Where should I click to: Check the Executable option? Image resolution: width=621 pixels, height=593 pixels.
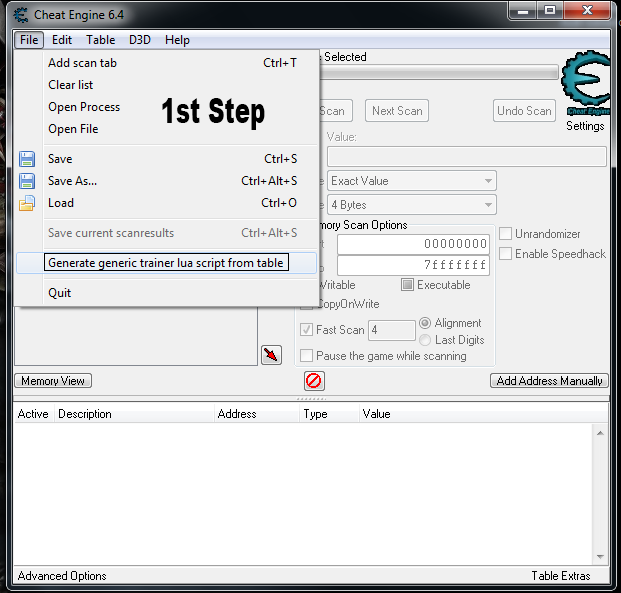point(408,285)
